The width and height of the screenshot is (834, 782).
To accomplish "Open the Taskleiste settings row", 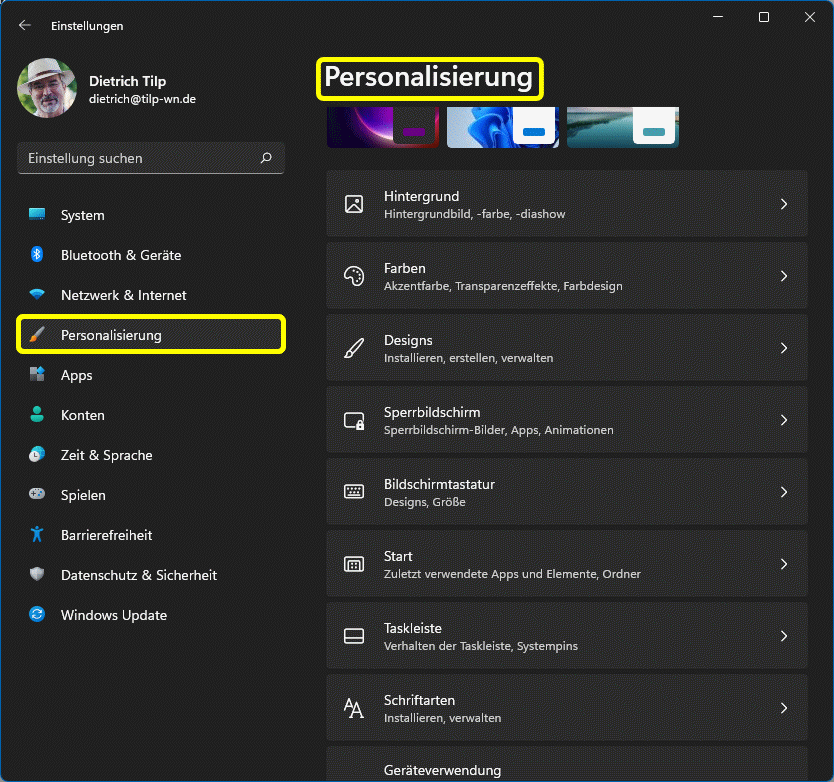I will click(x=566, y=637).
